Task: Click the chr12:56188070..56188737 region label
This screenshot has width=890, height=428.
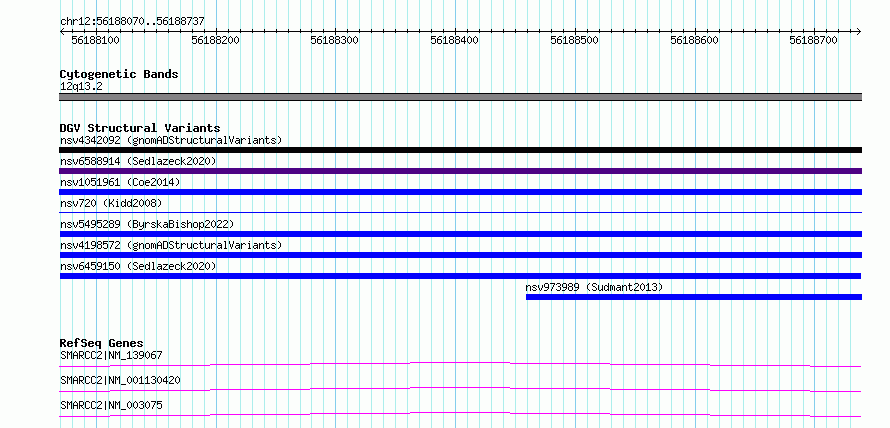Action: 132,22
